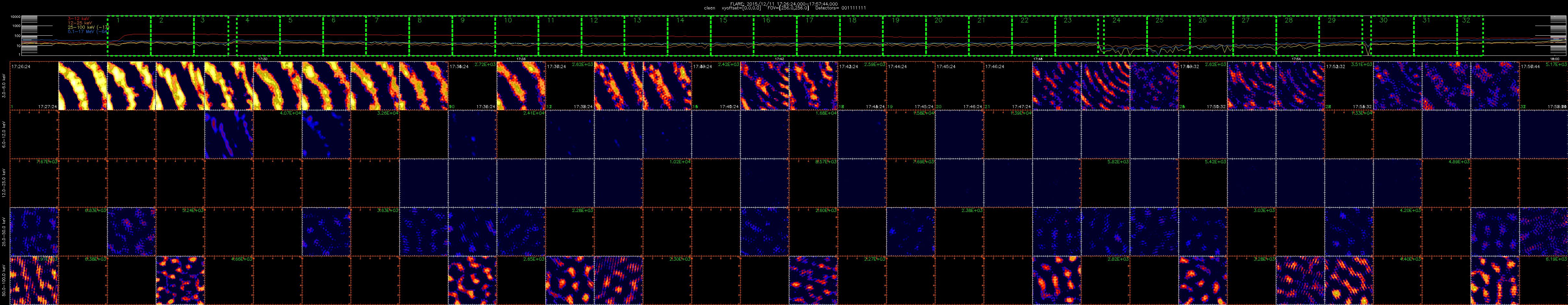1568x305 pixels.
Task: Click the 50.0-100.0 keV row label
Action: point(5,281)
